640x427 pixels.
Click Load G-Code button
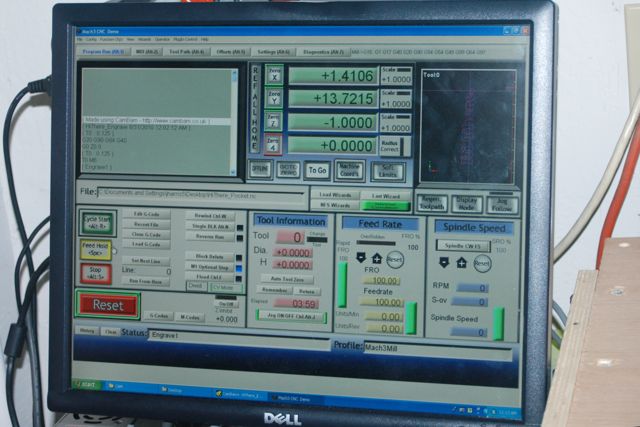tap(147, 244)
